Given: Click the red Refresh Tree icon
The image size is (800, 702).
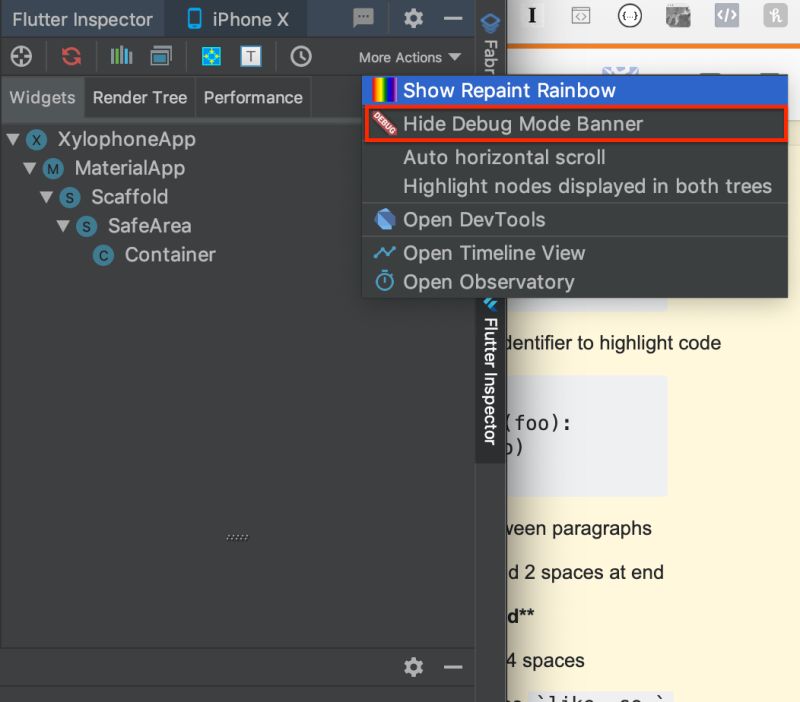Looking at the screenshot, I should [x=71, y=56].
